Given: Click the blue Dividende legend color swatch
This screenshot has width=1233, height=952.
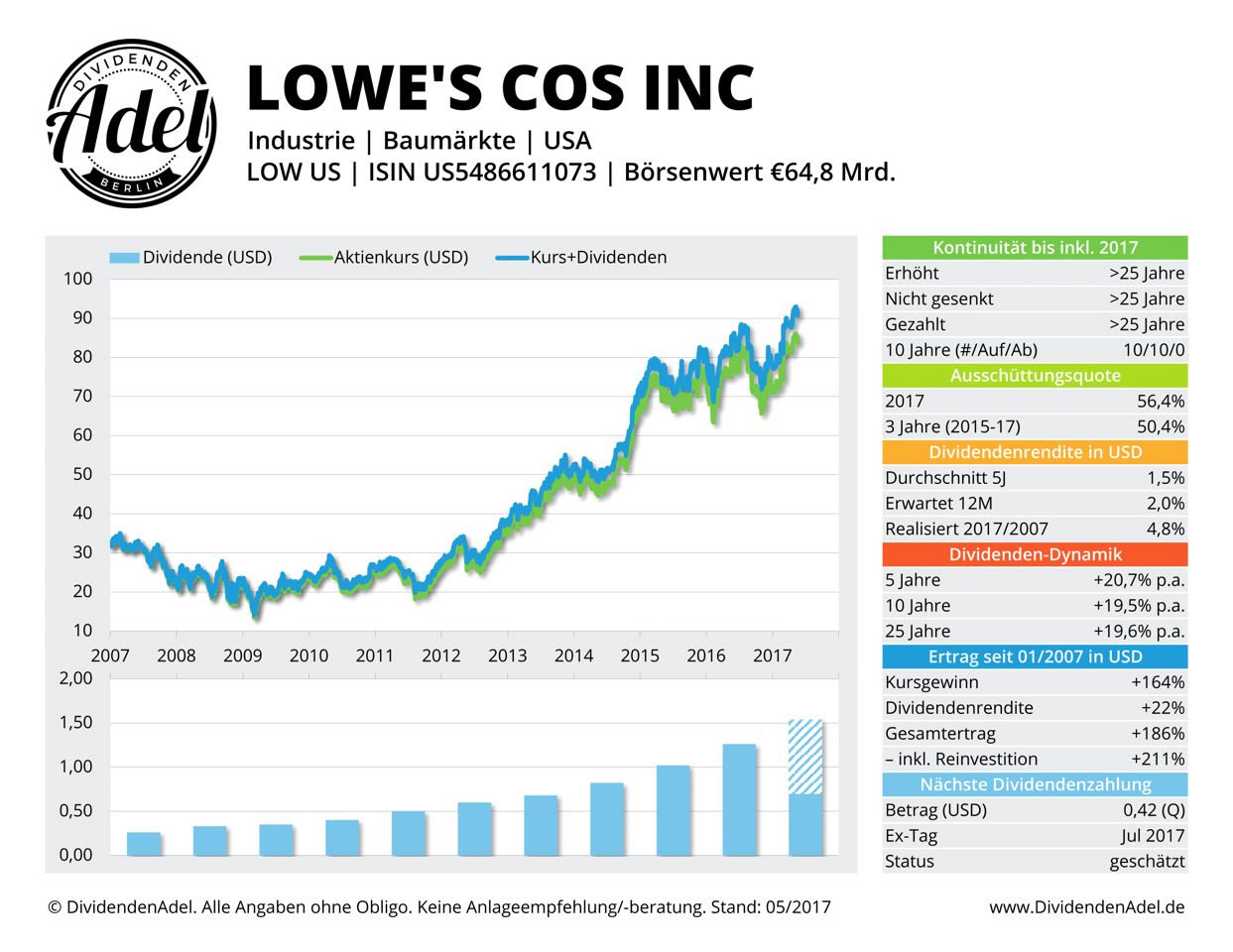Looking at the screenshot, I should (122, 257).
